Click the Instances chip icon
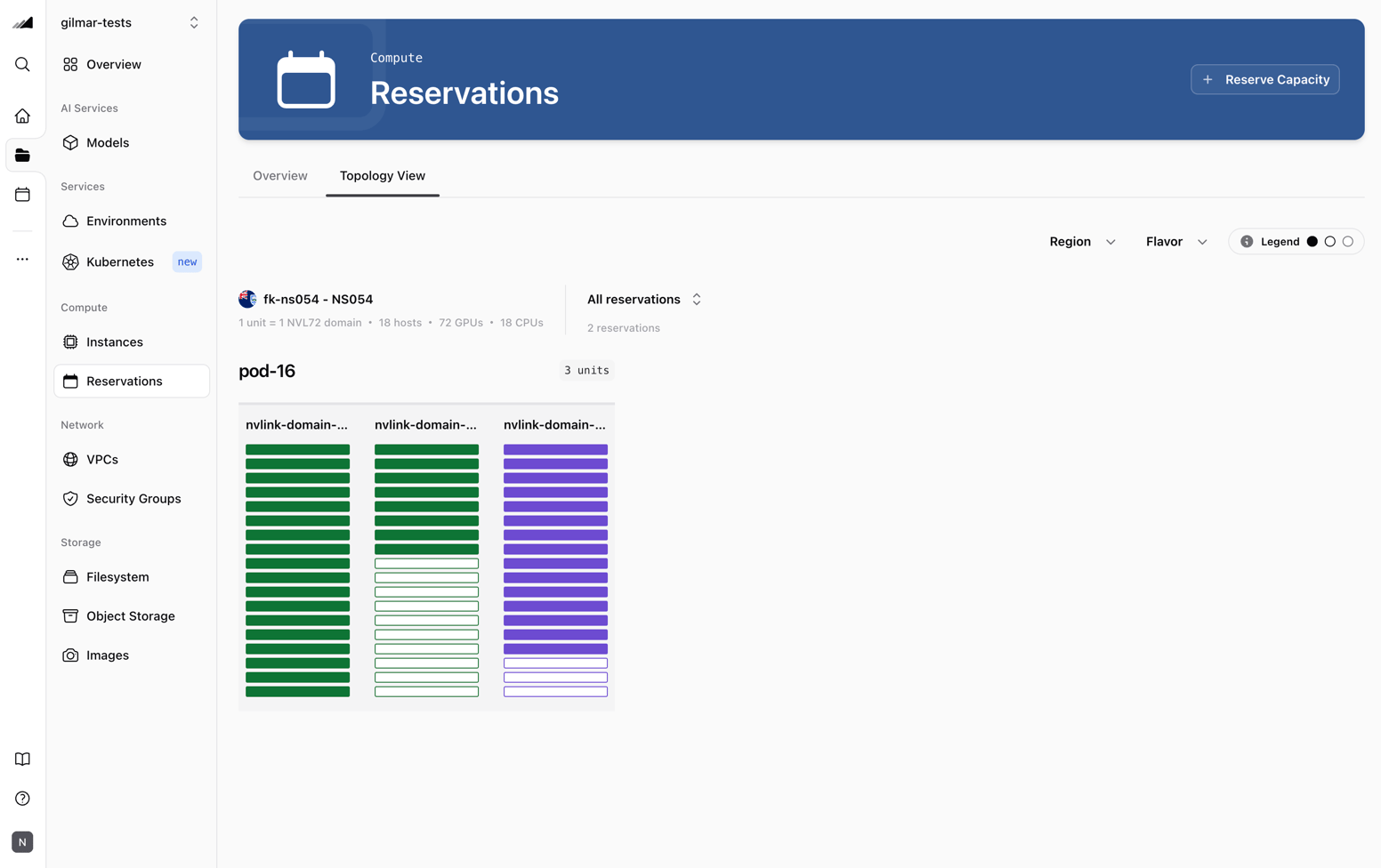 pyautogui.click(x=70, y=342)
